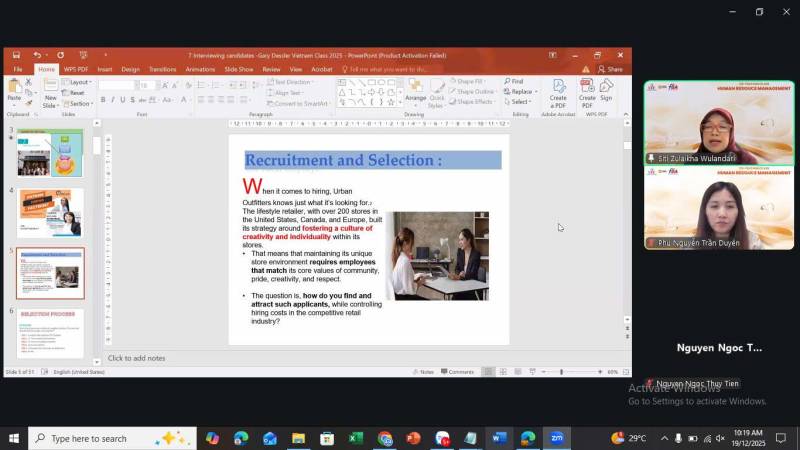The image size is (800, 450).
Task: Click the Share button
Action: click(x=610, y=69)
